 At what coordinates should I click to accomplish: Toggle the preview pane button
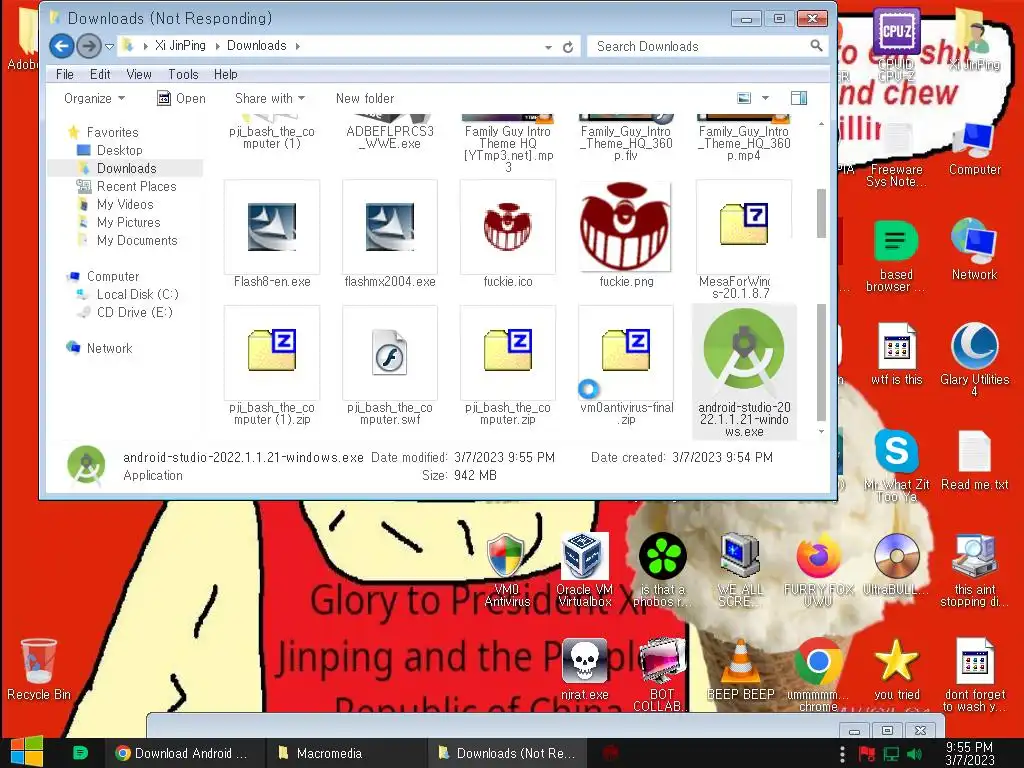point(799,98)
